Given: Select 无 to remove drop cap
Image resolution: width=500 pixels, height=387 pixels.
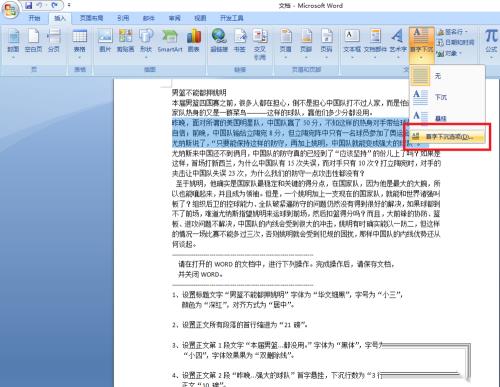Looking at the screenshot, I should [447, 76].
